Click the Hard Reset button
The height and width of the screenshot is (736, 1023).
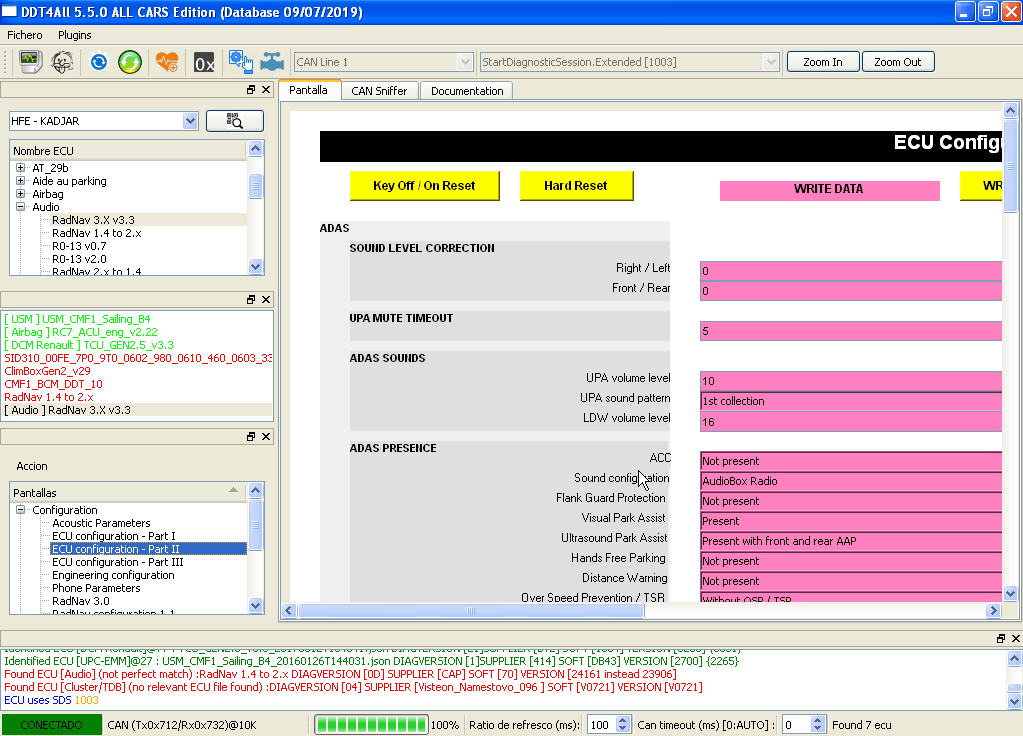(576, 186)
